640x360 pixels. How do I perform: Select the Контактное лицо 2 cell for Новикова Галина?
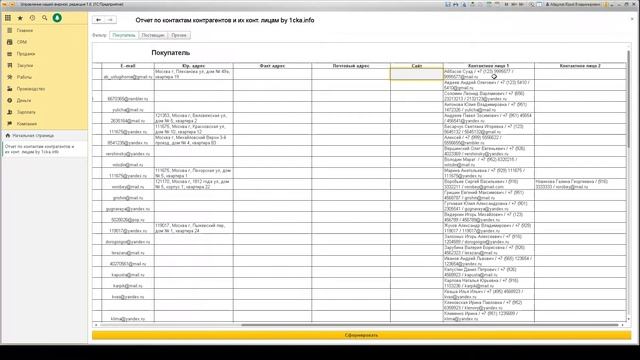pos(580,184)
